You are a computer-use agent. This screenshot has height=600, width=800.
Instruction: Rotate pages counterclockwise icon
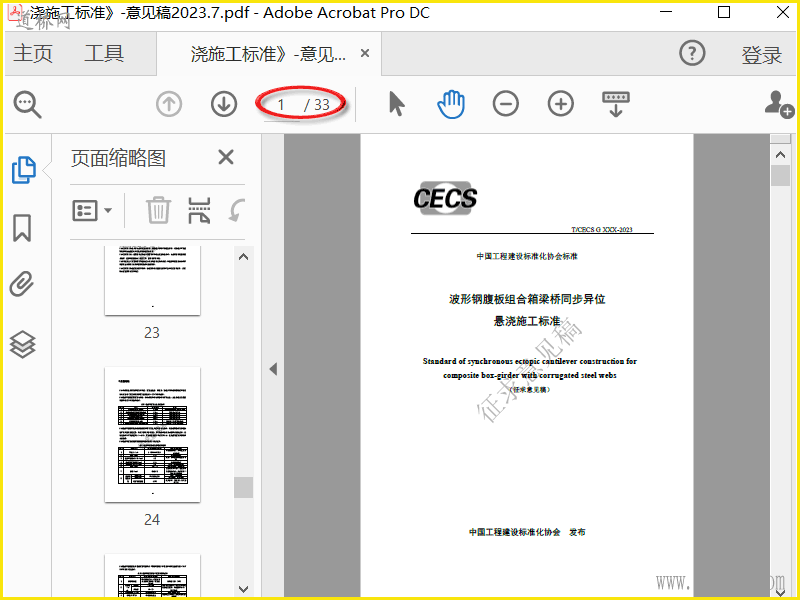click(236, 210)
